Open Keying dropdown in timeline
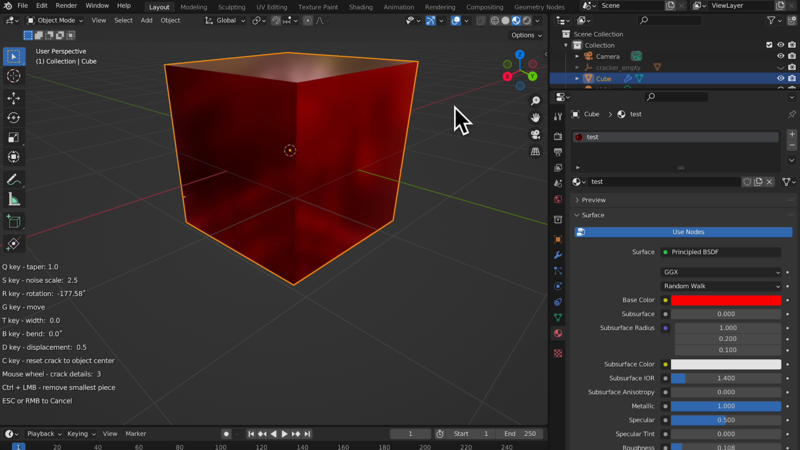Viewport: 800px width, 450px height. point(81,434)
